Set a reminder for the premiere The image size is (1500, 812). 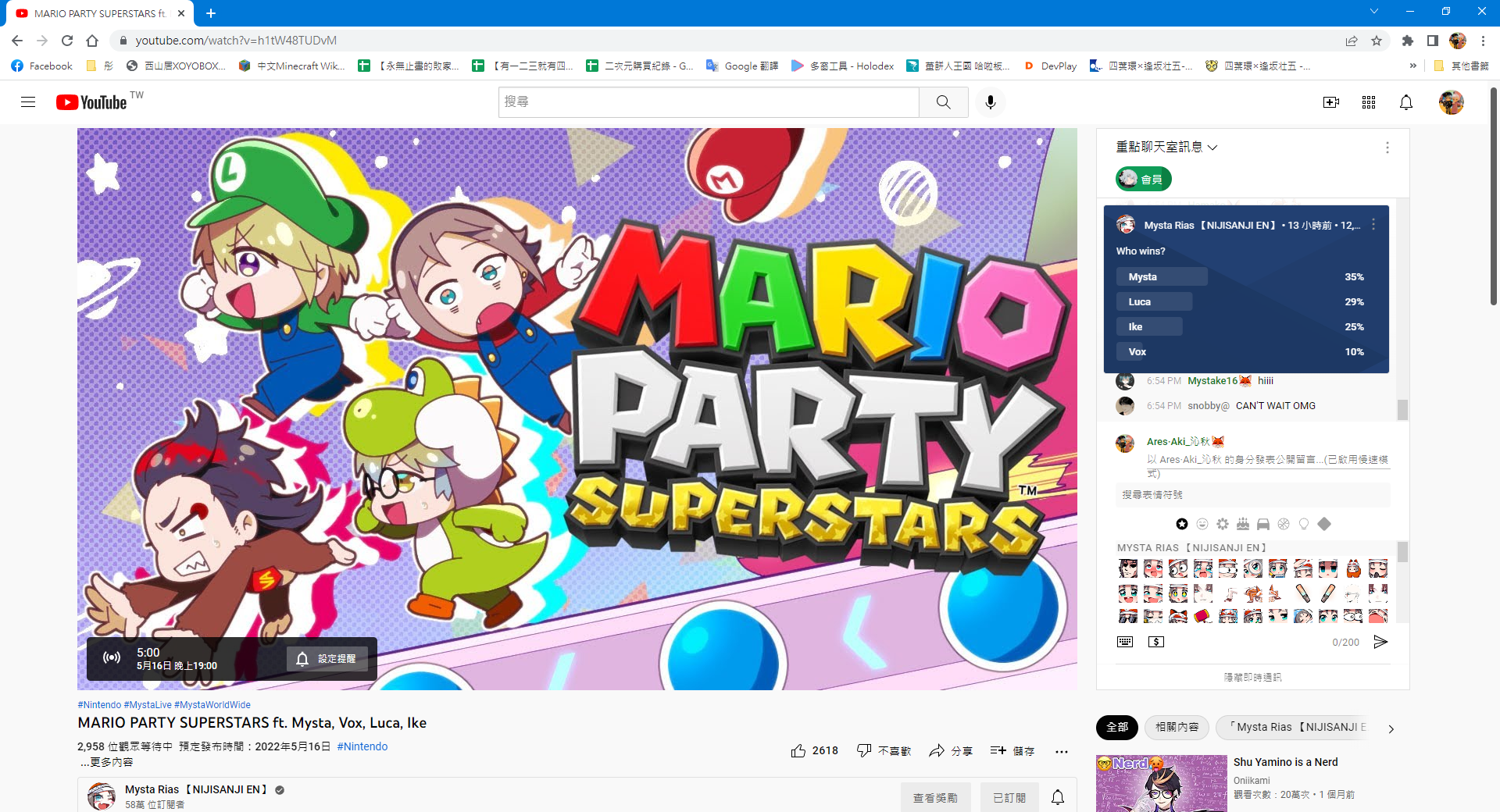[x=327, y=659]
